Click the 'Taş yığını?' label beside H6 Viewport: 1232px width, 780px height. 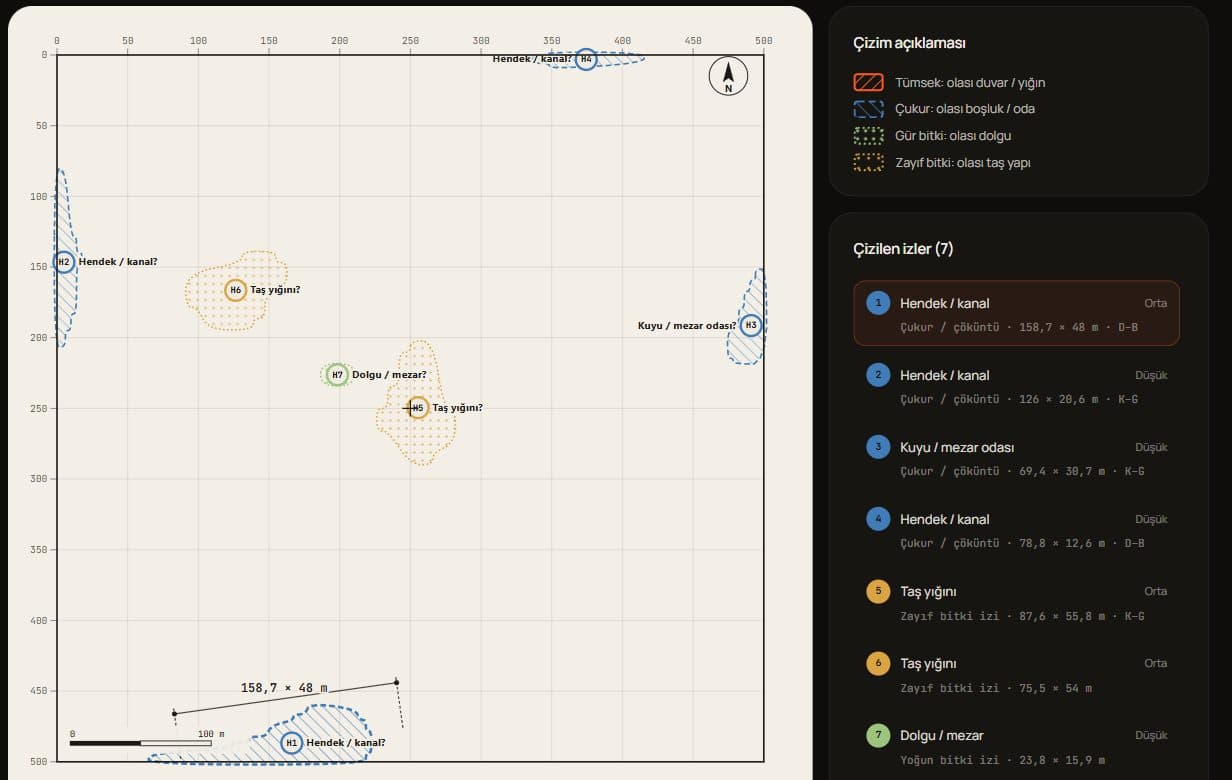[x=275, y=290]
